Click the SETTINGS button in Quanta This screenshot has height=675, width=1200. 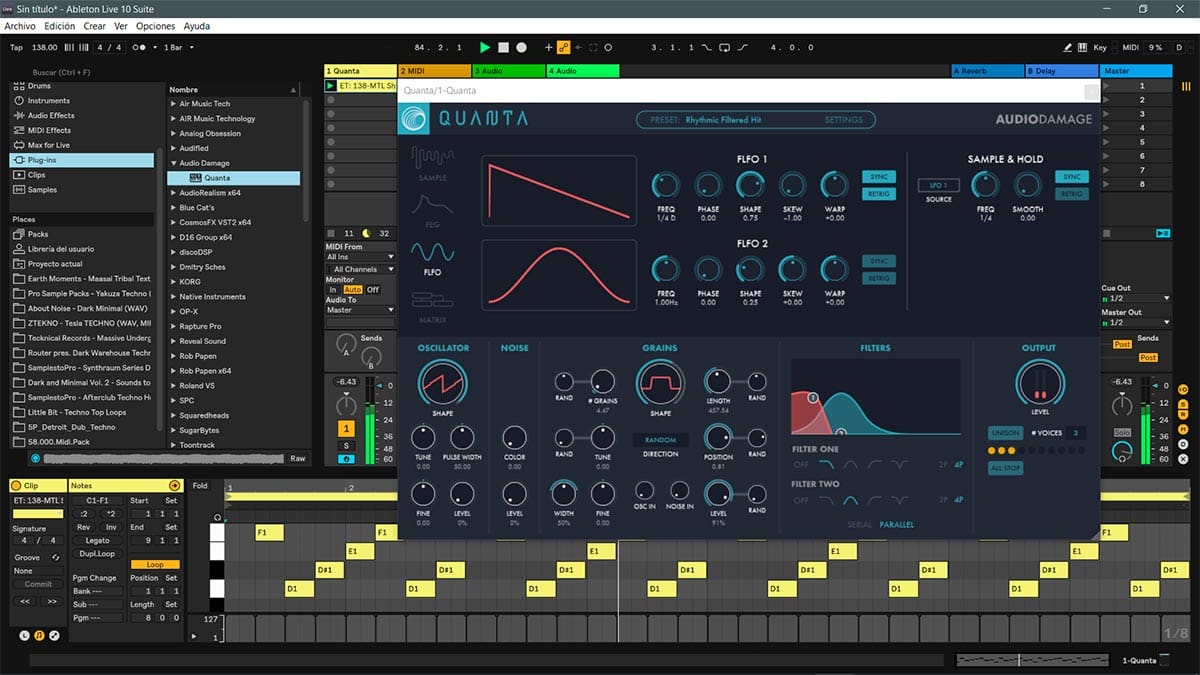pos(843,120)
